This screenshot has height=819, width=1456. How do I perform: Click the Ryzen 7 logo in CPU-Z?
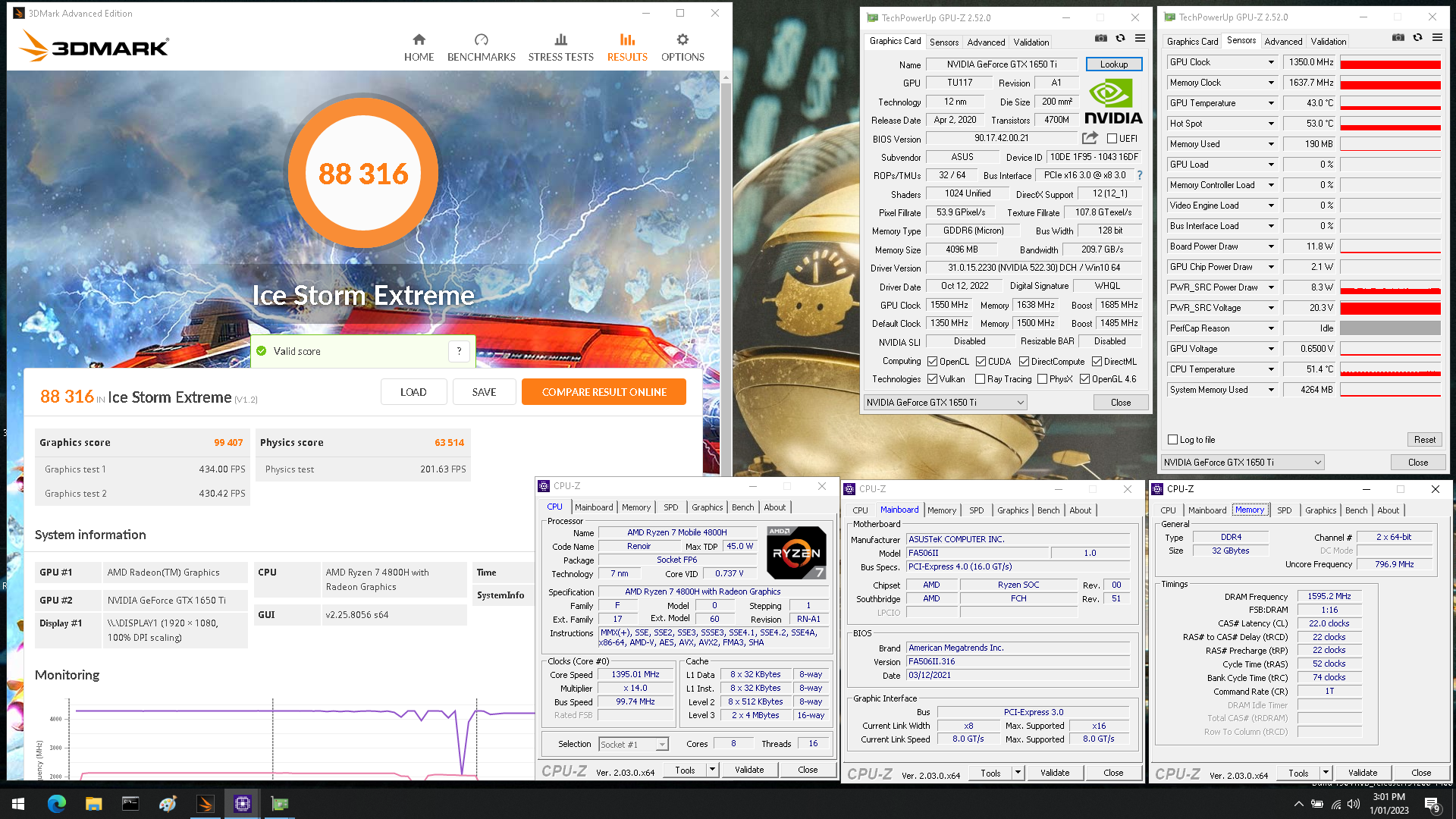(x=796, y=553)
